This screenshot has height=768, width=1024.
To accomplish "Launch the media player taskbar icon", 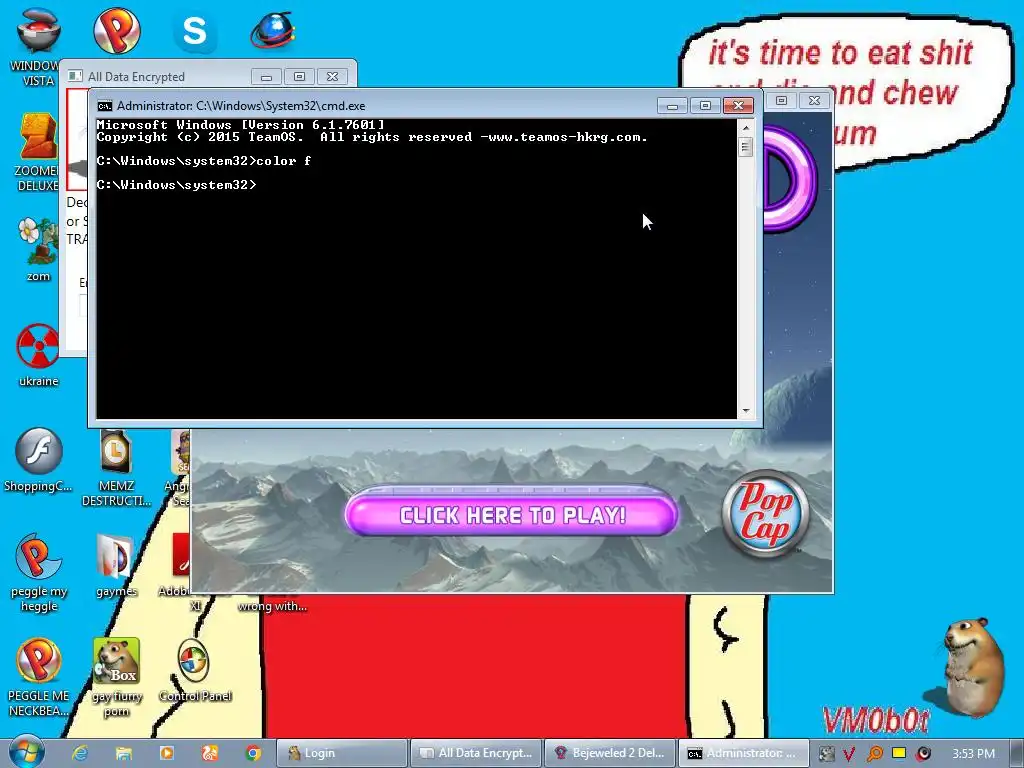I will pos(167,753).
